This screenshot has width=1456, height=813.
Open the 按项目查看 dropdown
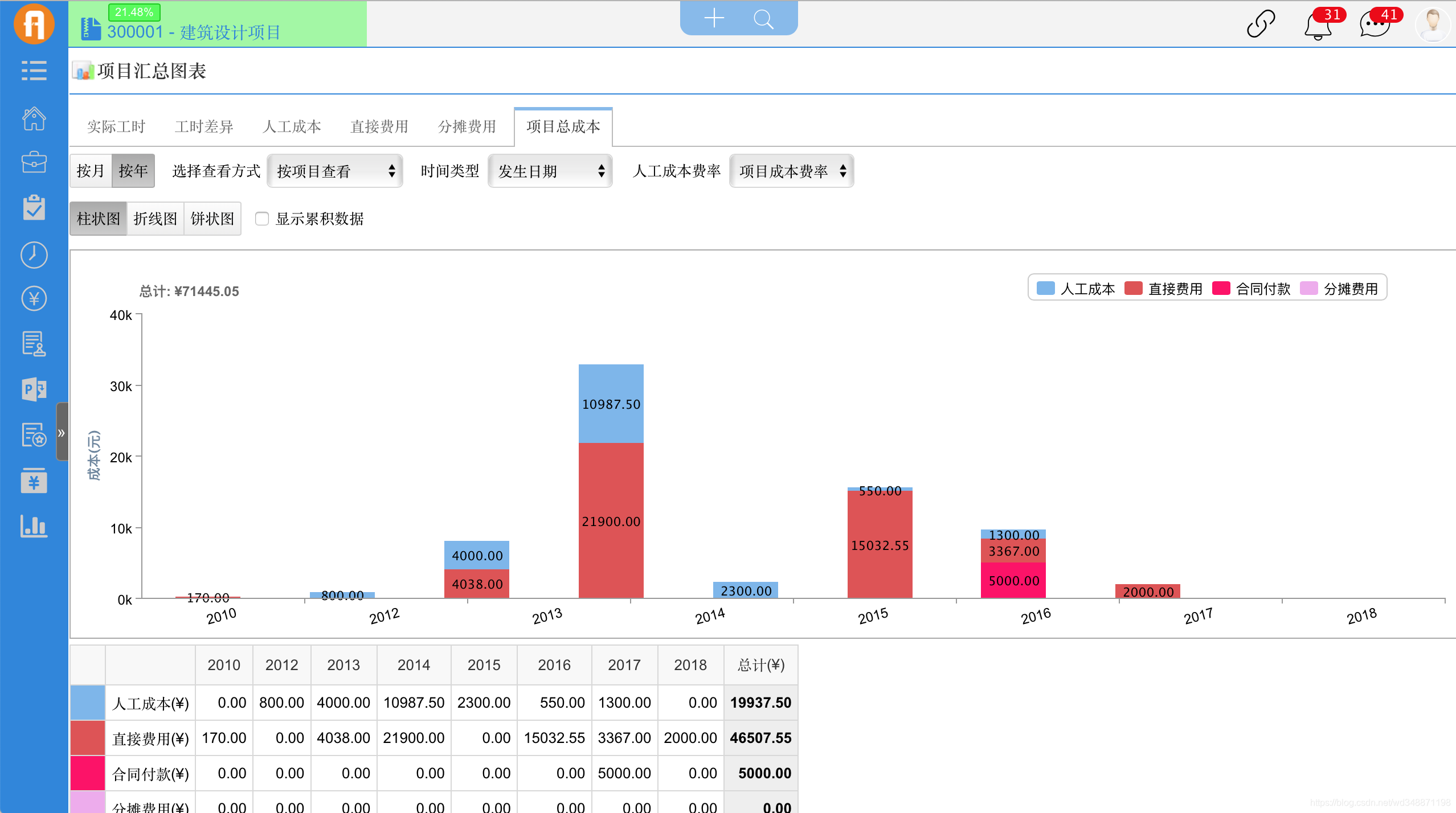[335, 171]
